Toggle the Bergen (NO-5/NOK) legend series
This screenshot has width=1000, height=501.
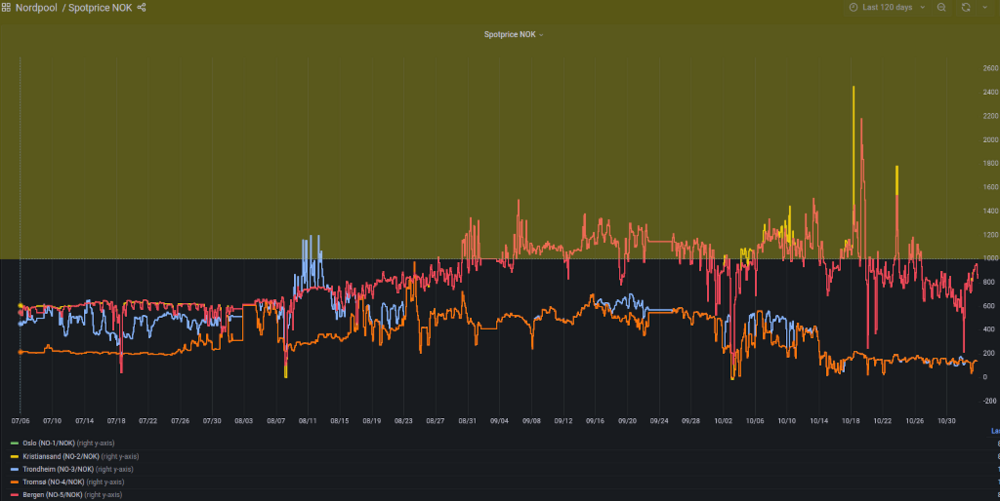pyautogui.click(x=59, y=494)
